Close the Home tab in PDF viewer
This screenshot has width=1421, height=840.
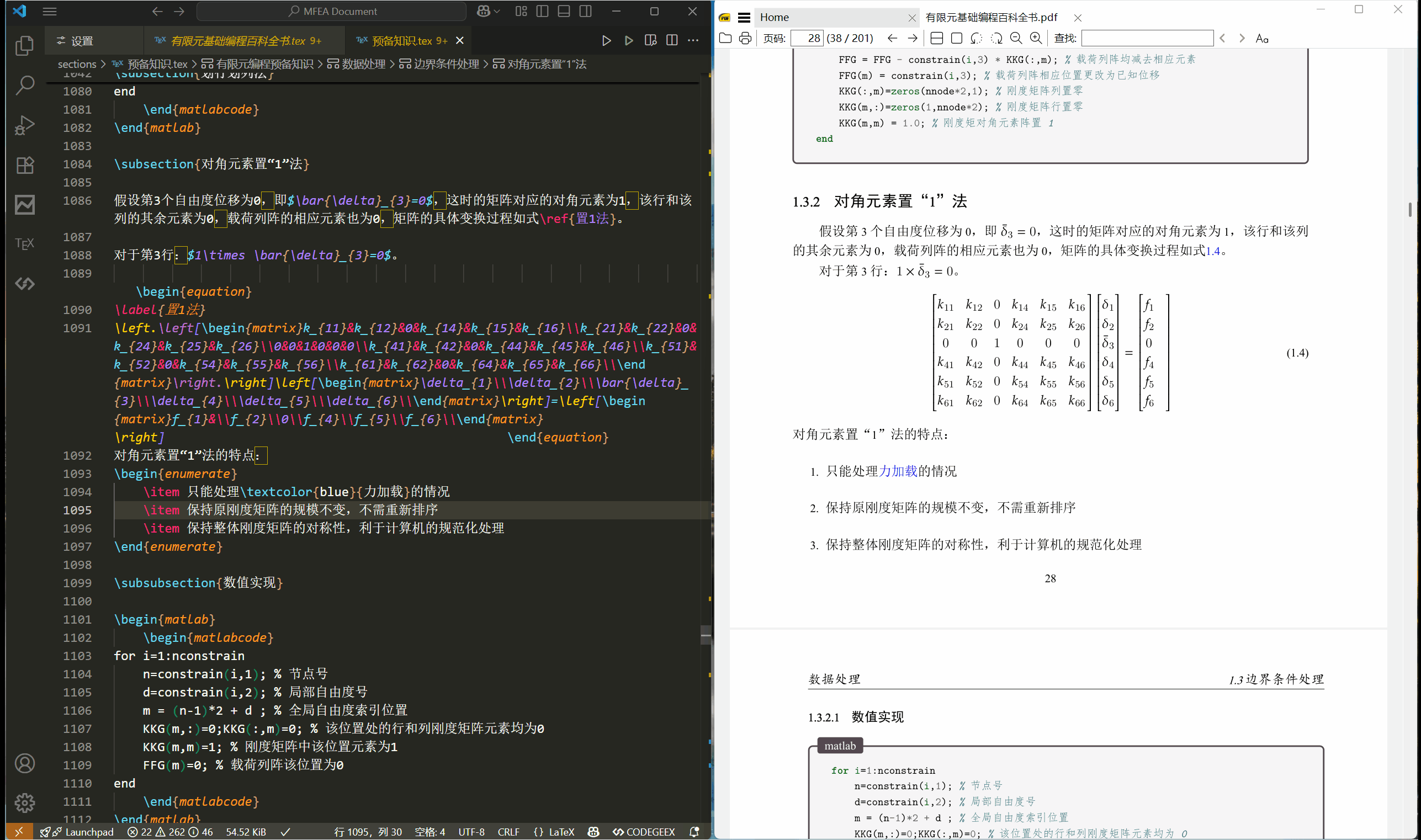(911, 18)
